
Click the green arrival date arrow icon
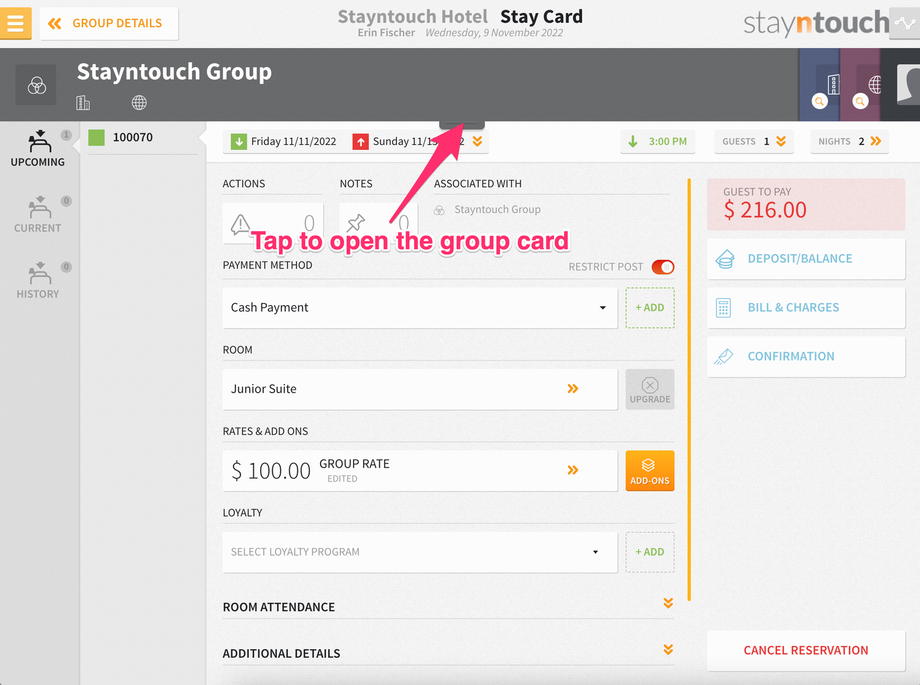coord(239,141)
